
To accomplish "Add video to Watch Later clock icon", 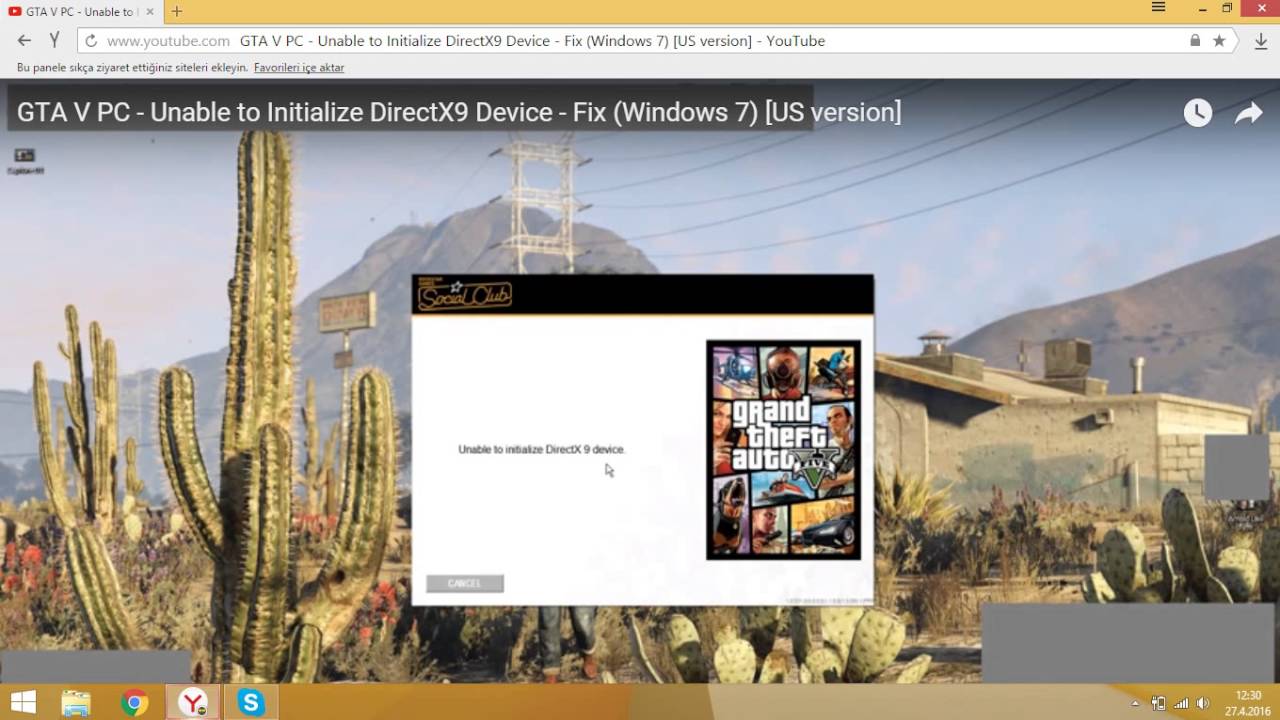I will tap(1198, 113).
